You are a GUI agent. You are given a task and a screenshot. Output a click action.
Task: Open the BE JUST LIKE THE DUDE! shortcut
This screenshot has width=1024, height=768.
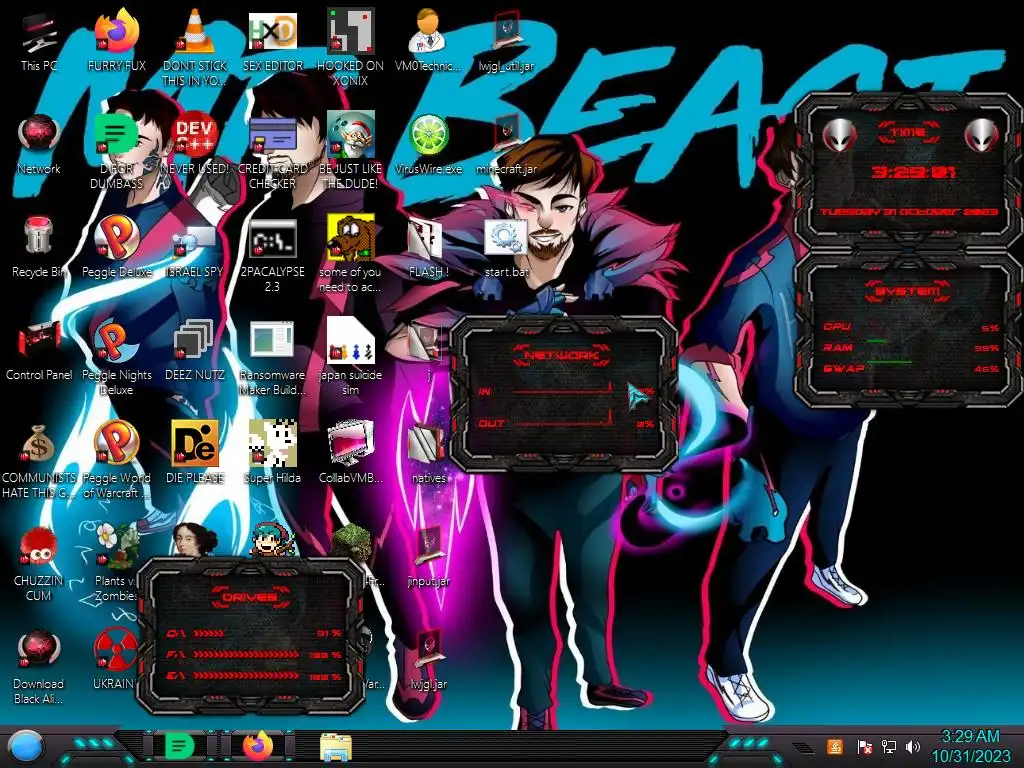click(350, 152)
